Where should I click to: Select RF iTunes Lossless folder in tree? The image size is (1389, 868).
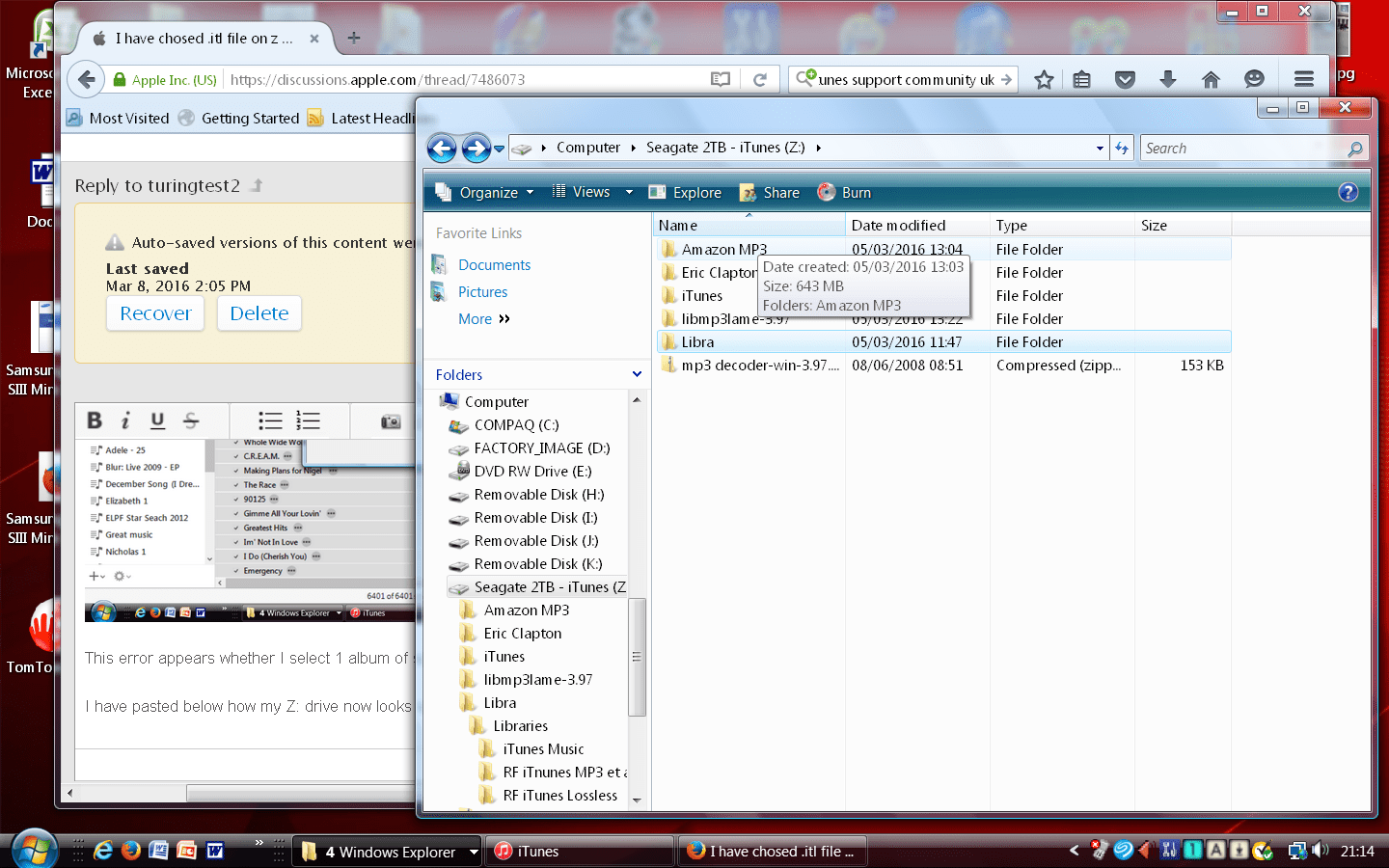pos(559,796)
